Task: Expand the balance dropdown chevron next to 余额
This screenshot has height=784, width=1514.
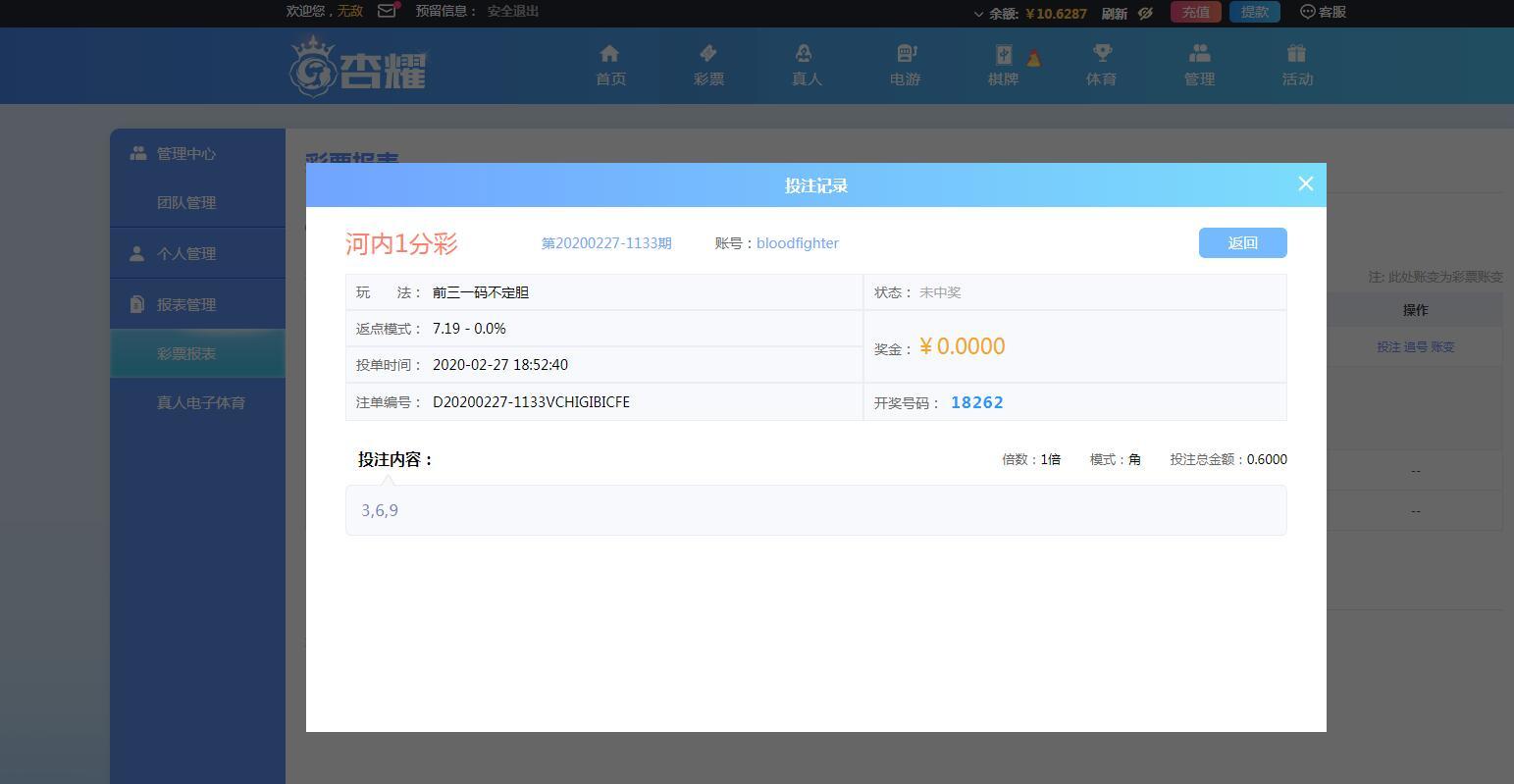Action: pyautogui.click(x=978, y=14)
